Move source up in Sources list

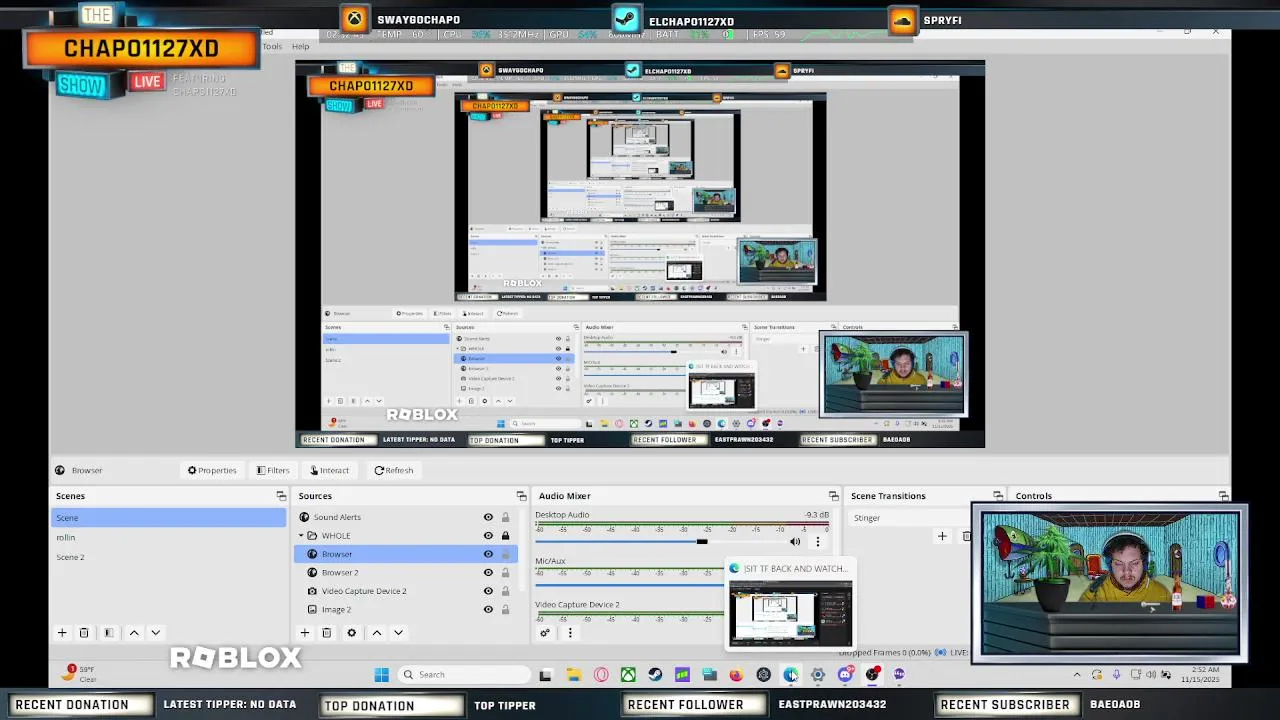(377, 633)
